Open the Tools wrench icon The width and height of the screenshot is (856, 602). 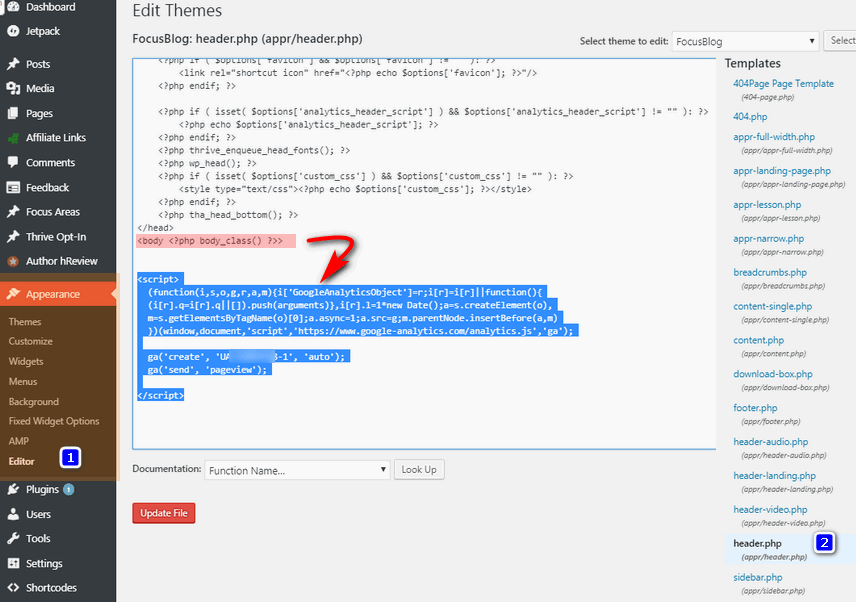point(14,538)
